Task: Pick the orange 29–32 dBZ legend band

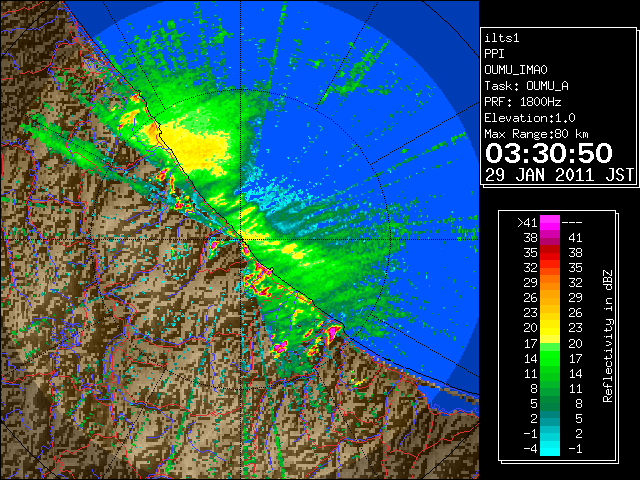Action: click(550, 282)
